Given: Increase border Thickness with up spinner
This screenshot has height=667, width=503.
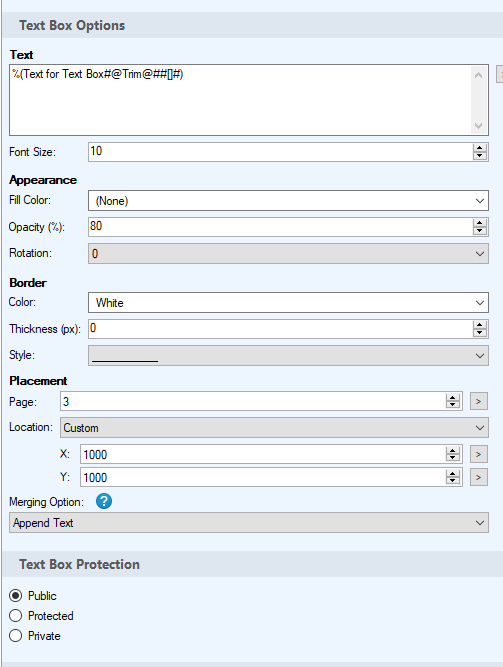Looking at the screenshot, I should click(480, 325).
